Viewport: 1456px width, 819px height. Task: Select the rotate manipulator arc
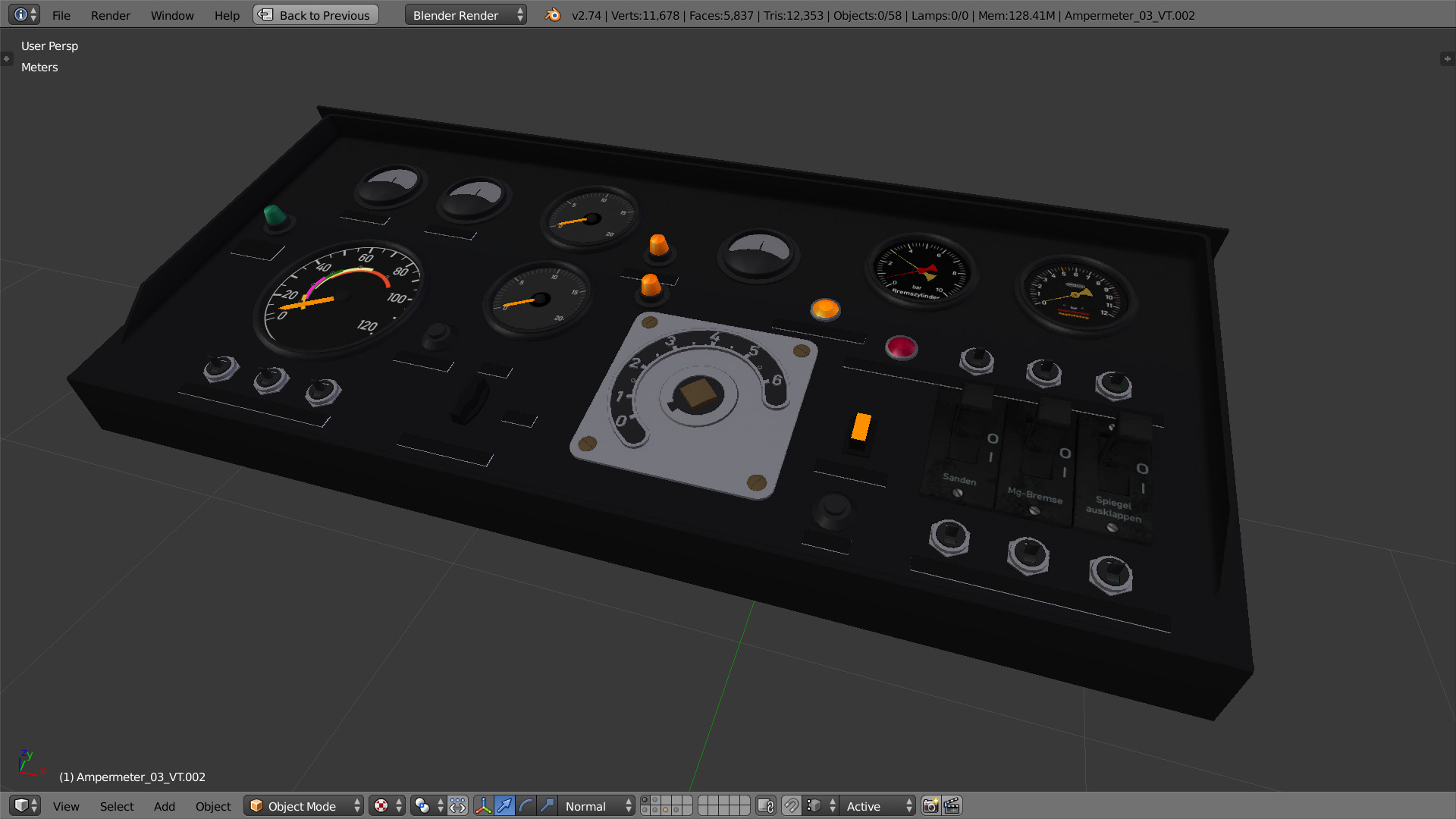526,805
